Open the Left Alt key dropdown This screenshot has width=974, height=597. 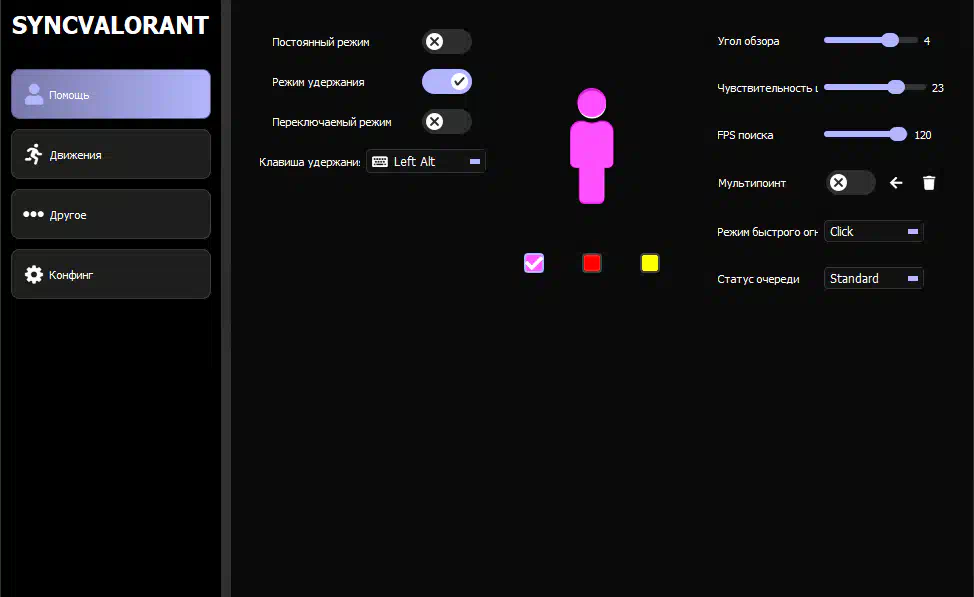427,161
